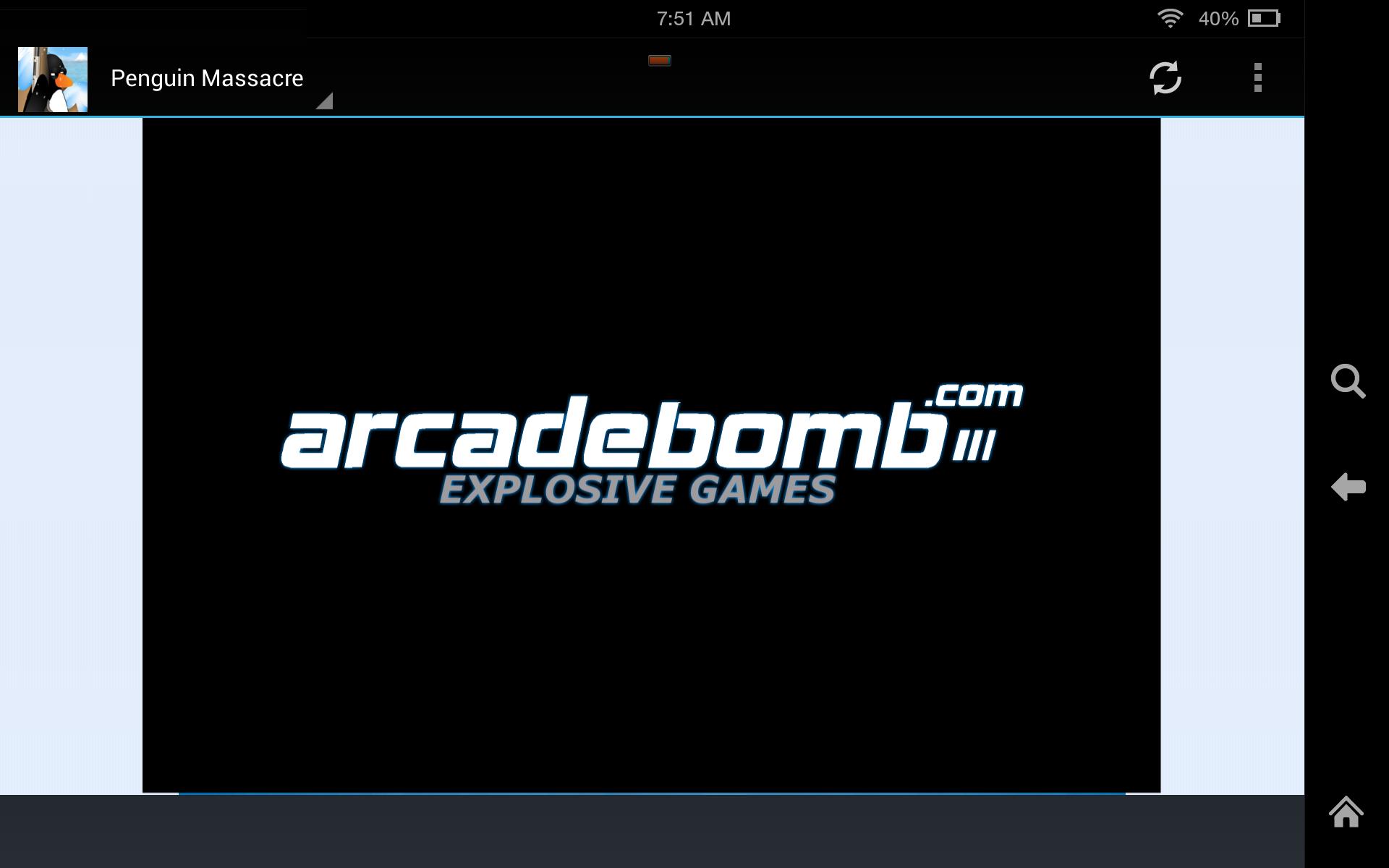Image resolution: width=1389 pixels, height=868 pixels.
Task: Tap the black game canvas below the logo
Action: click(651, 651)
